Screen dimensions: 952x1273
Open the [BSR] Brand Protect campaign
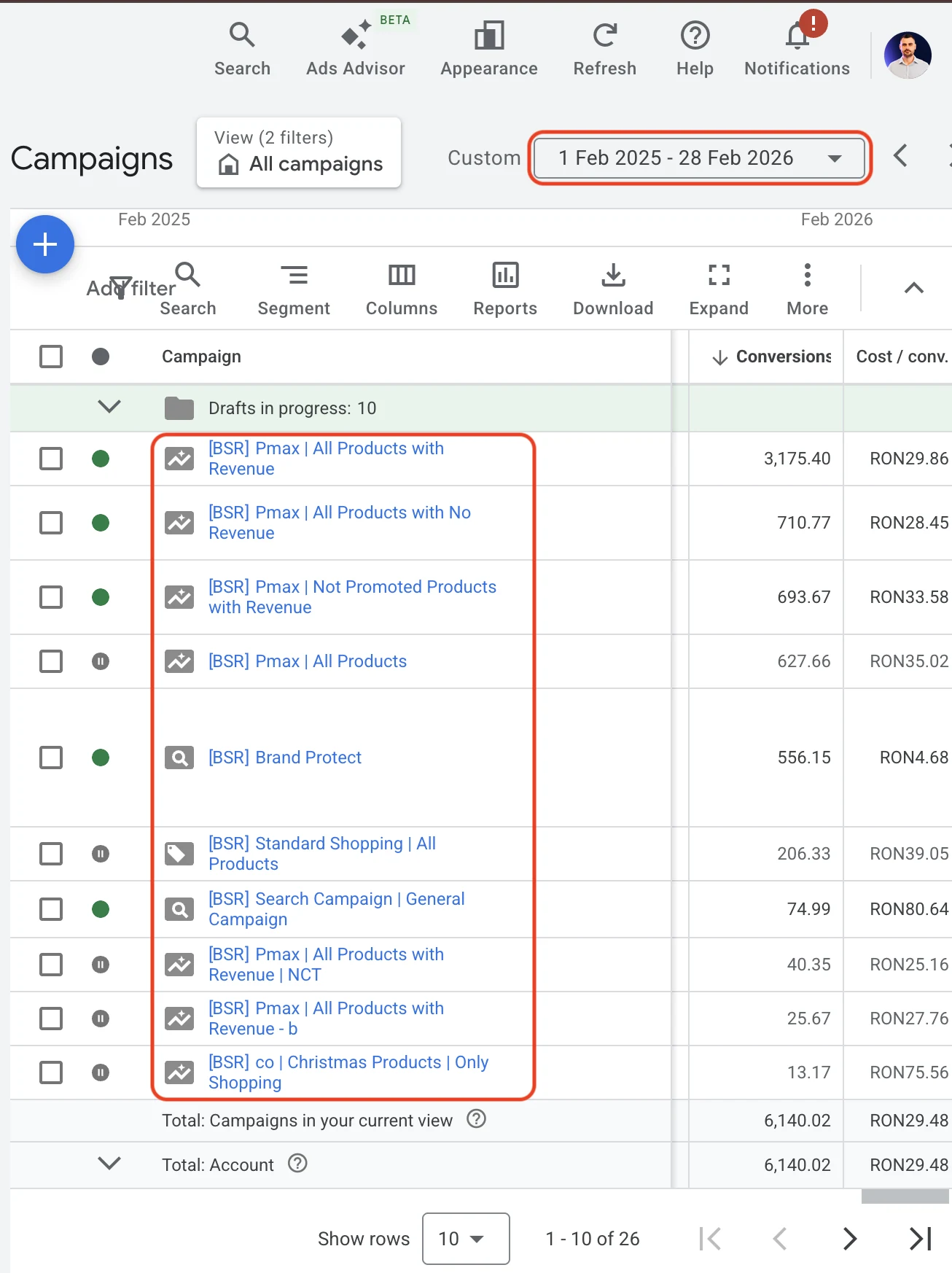click(x=285, y=758)
